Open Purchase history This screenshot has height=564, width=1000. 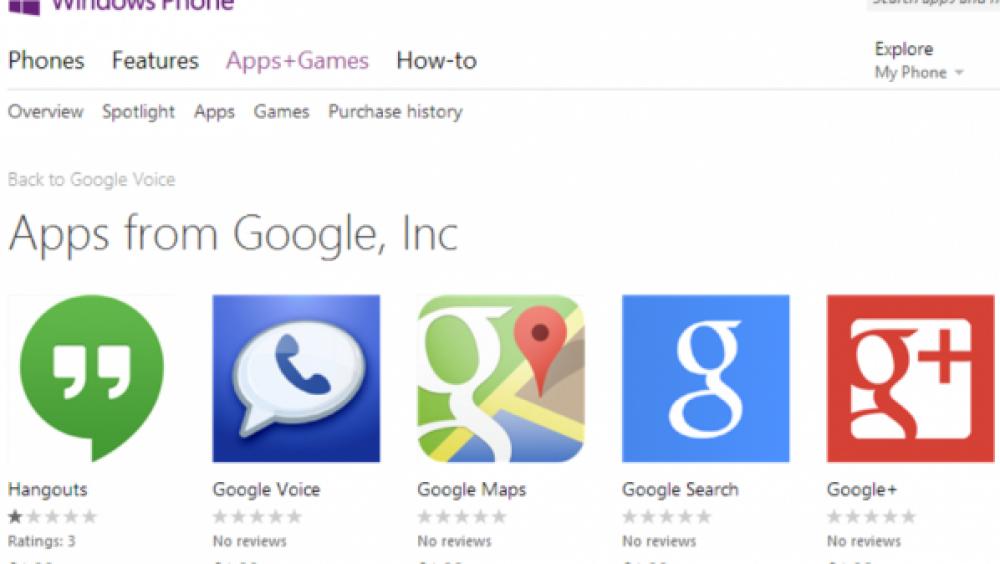pos(395,112)
